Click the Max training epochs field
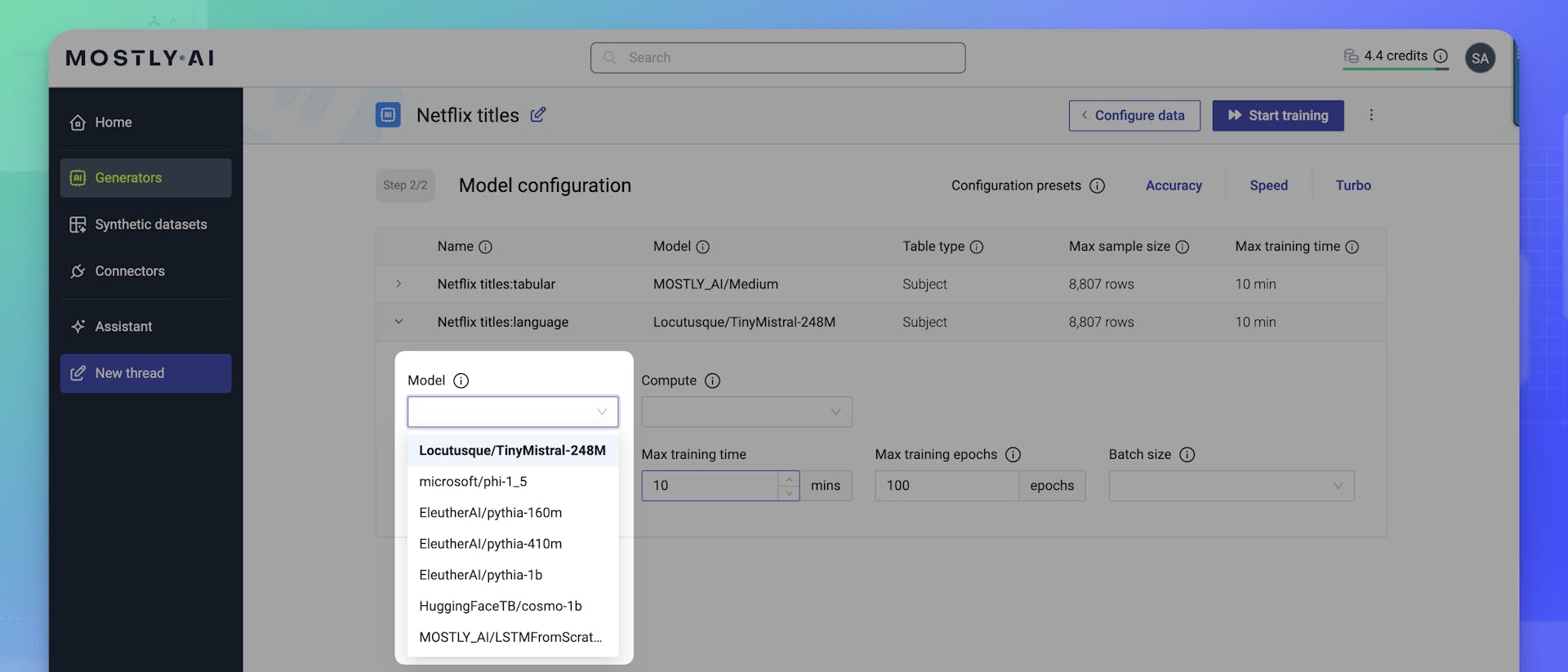1568x672 pixels. point(947,486)
